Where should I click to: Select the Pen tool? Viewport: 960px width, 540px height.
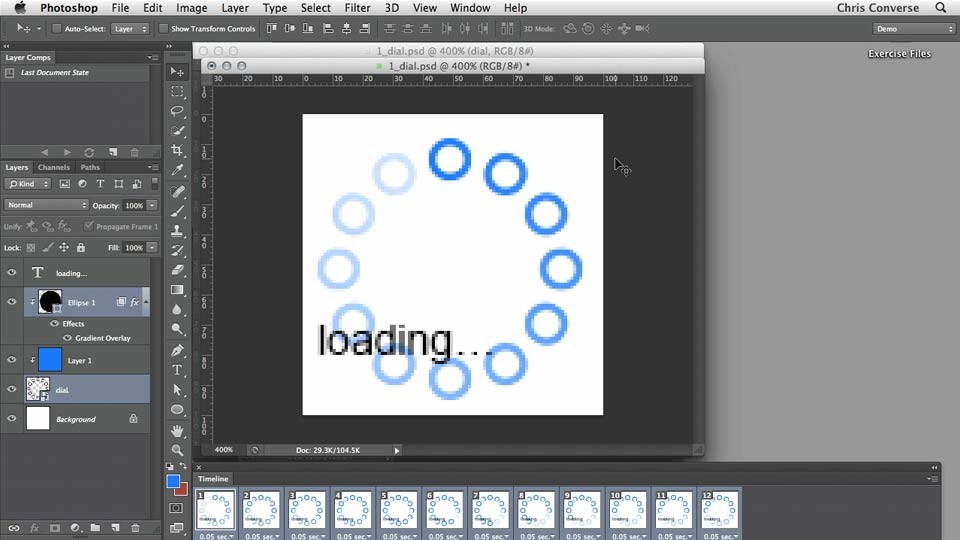coord(177,350)
